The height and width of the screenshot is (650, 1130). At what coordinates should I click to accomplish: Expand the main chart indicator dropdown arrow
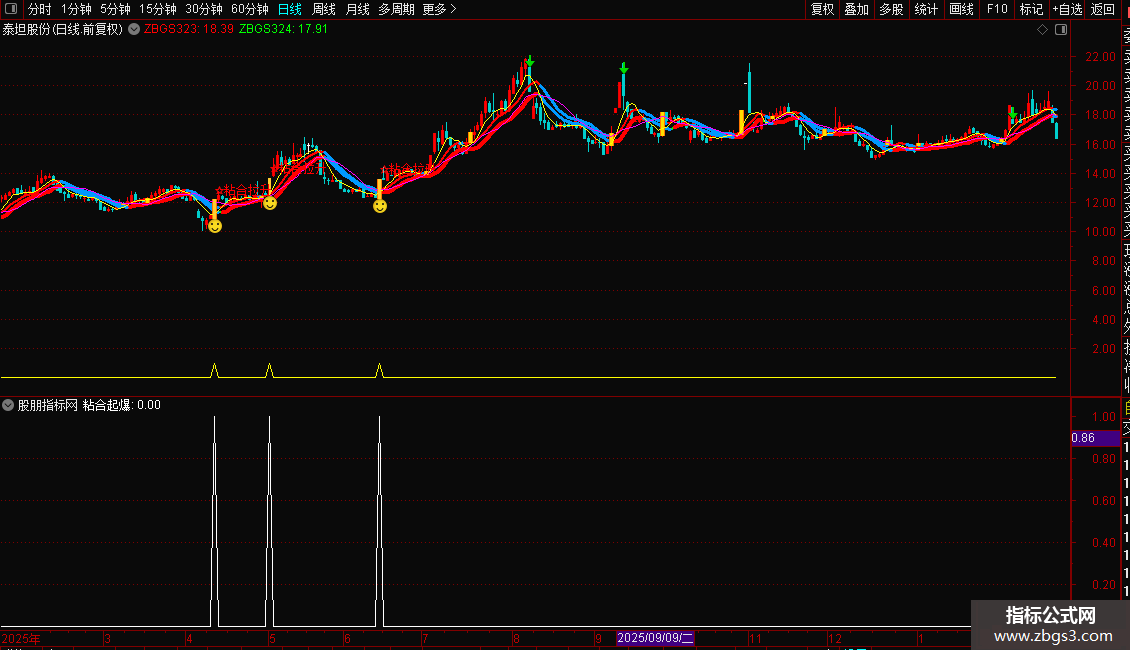coord(134,29)
